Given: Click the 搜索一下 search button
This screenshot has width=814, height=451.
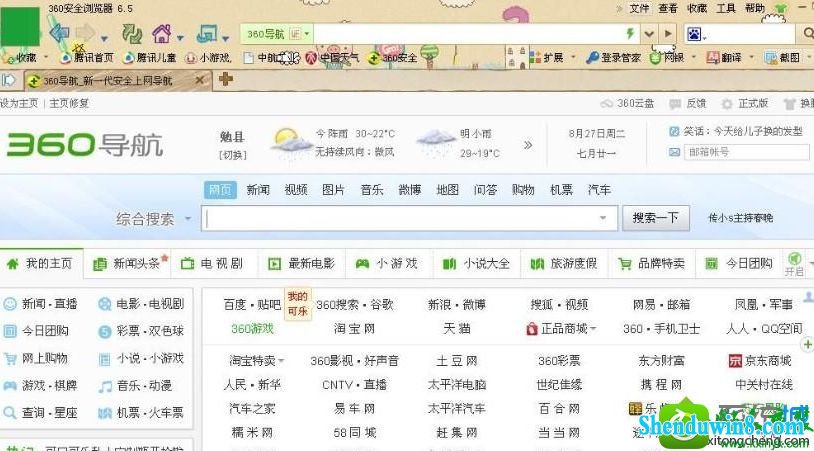Looking at the screenshot, I should click(656, 218).
